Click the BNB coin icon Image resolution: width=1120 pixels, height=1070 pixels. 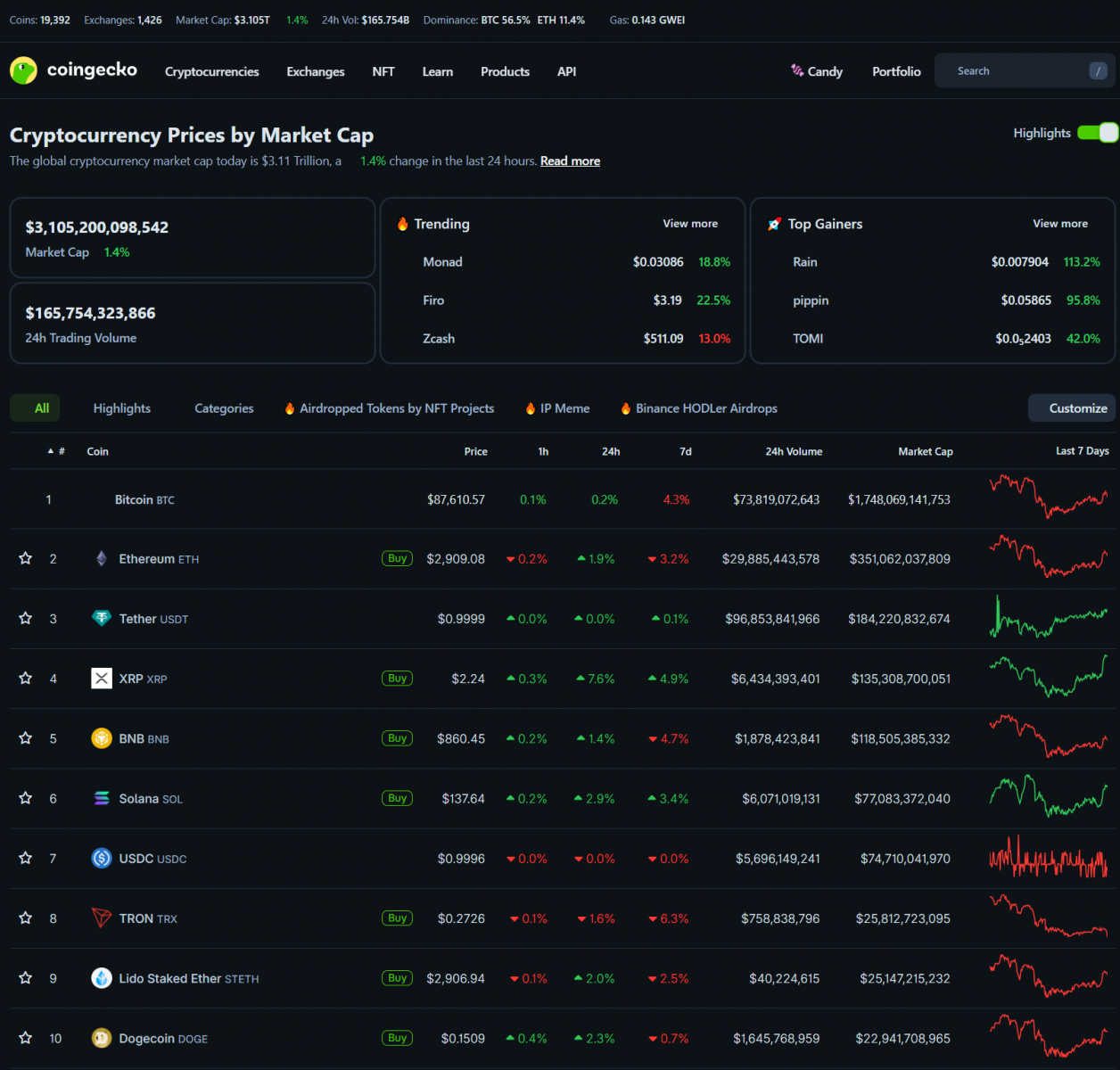[102, 738]
